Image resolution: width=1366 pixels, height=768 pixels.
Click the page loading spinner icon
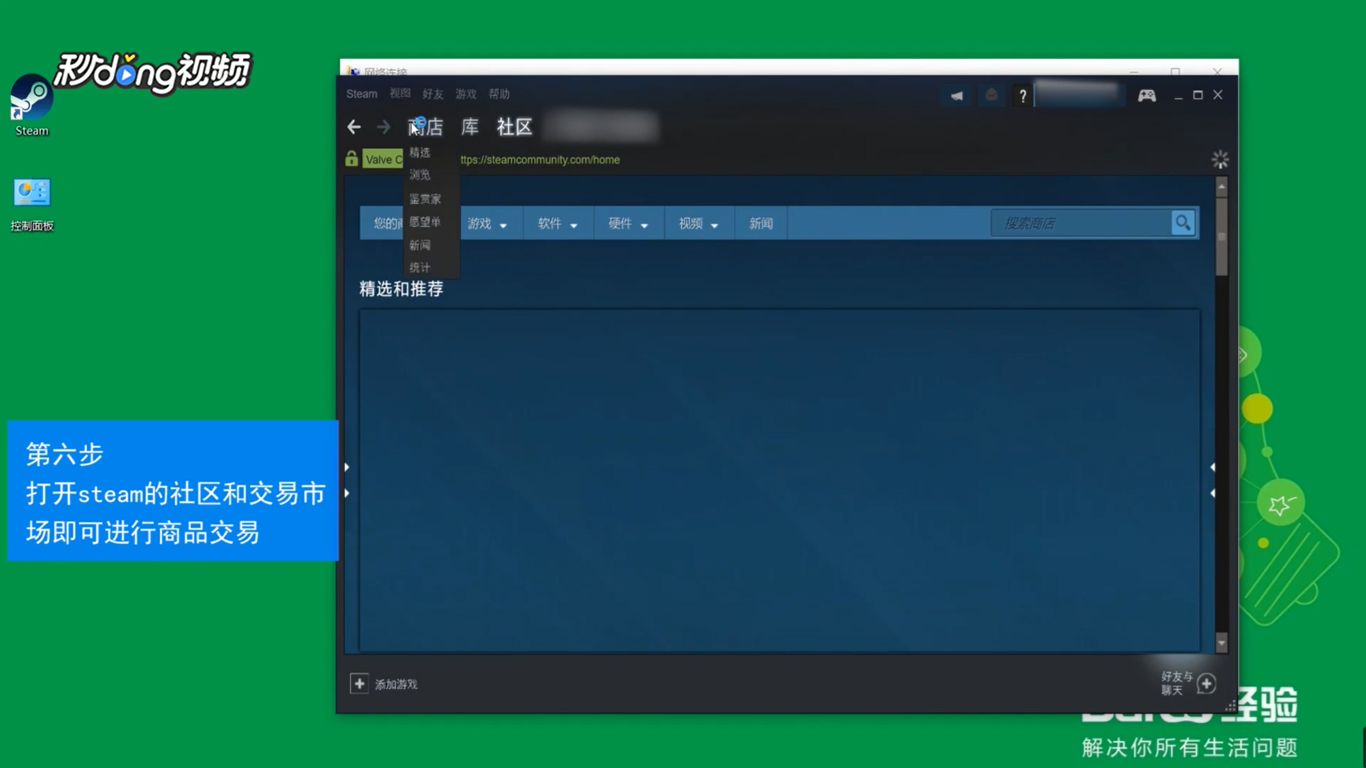1220,160
